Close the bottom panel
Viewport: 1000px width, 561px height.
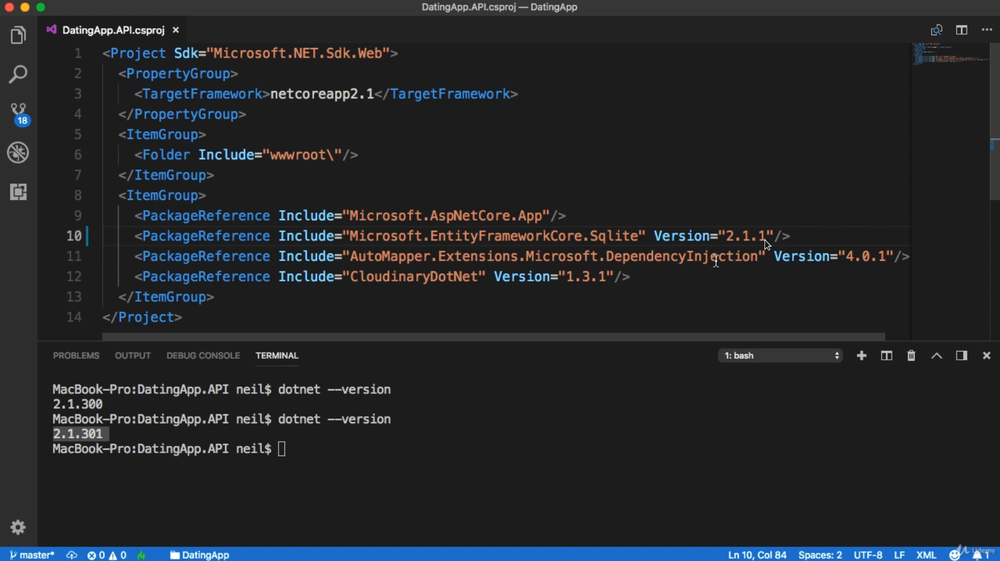(x=987, y=356)
